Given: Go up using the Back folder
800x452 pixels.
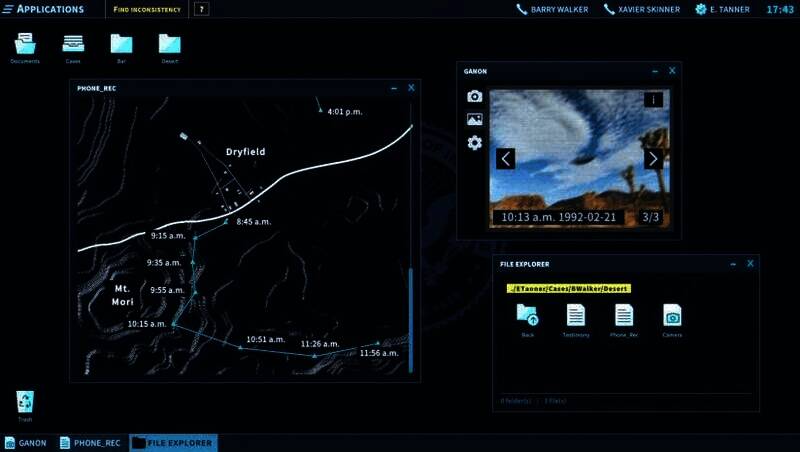Looking at the screenshot, I should pos(527,316).
